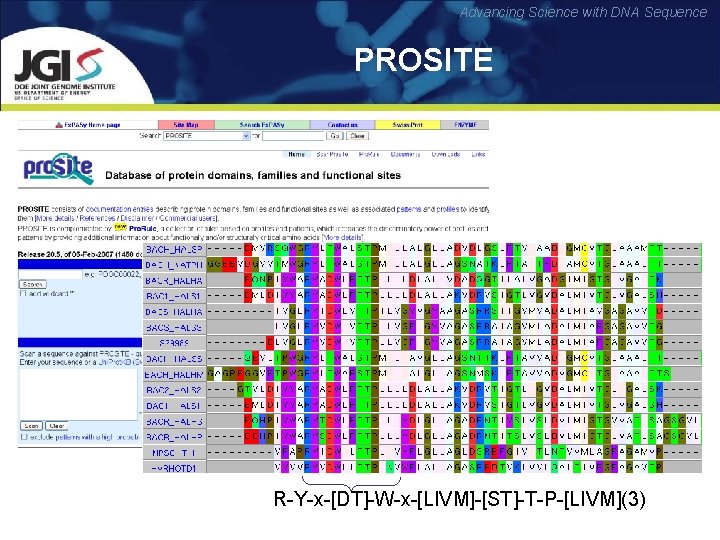720x540 pixels.
Task: Click 'Database of protein domains' heading
Action: click(253, 175)
